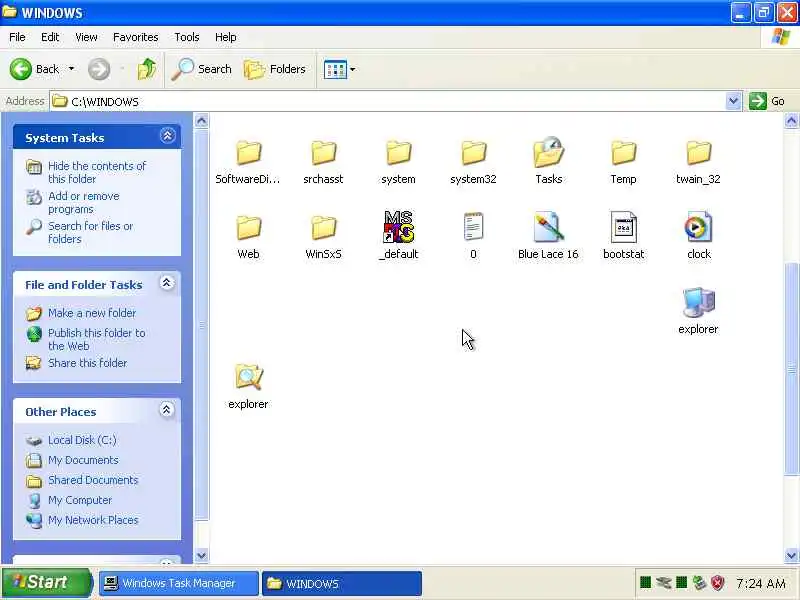800x600 pixels.
Task: Click file list scrollbar up arrow
Action: (791, 121)
